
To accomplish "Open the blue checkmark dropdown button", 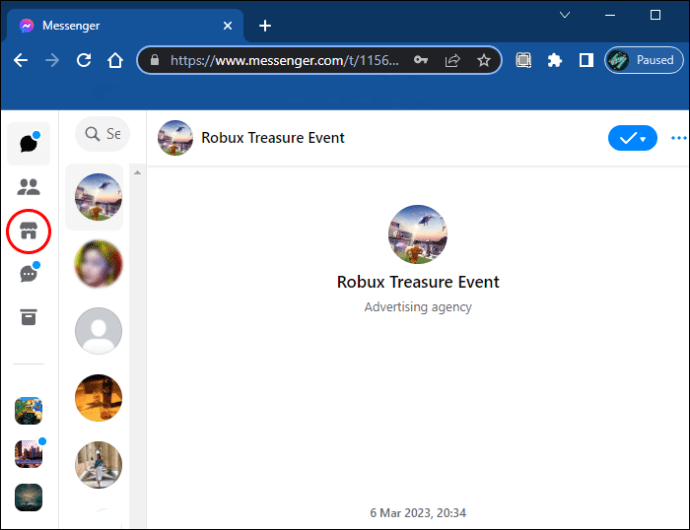I will pyautogui.click(x=632, y=138).
